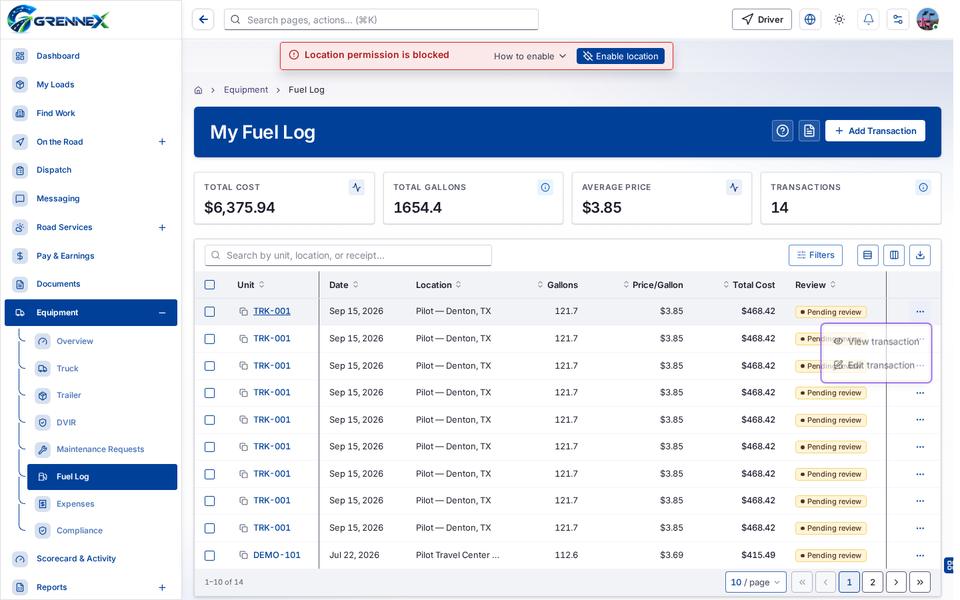The height and width of the screenshot is (600, 960).
Task: Click the help question-mark icon in My Fuel Log header
Action: (x=782, y=131)
